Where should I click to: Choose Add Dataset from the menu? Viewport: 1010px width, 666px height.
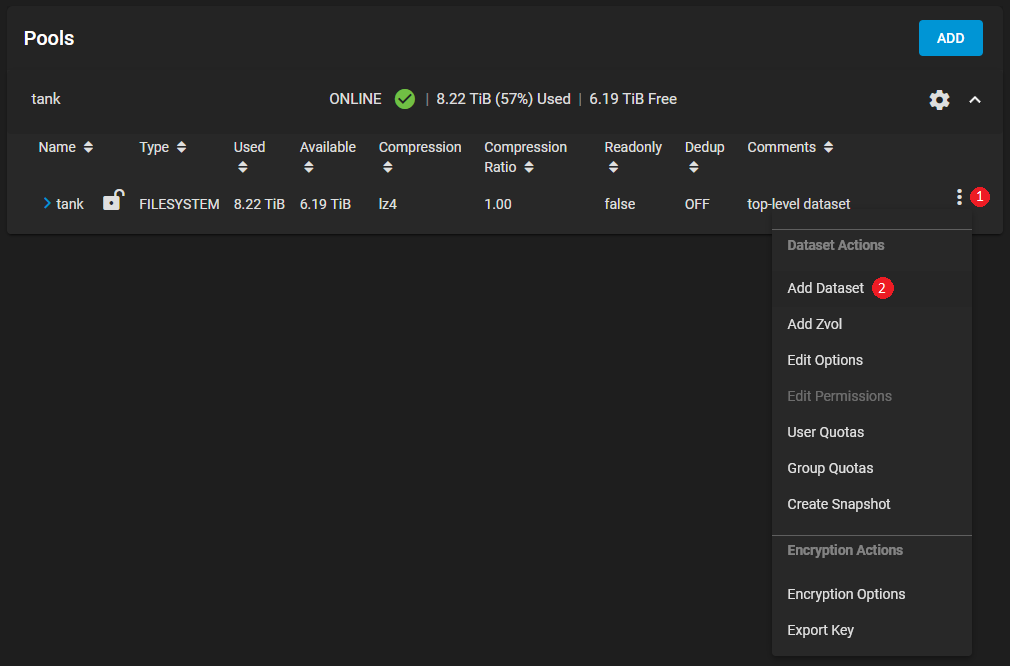coord(825,288)
